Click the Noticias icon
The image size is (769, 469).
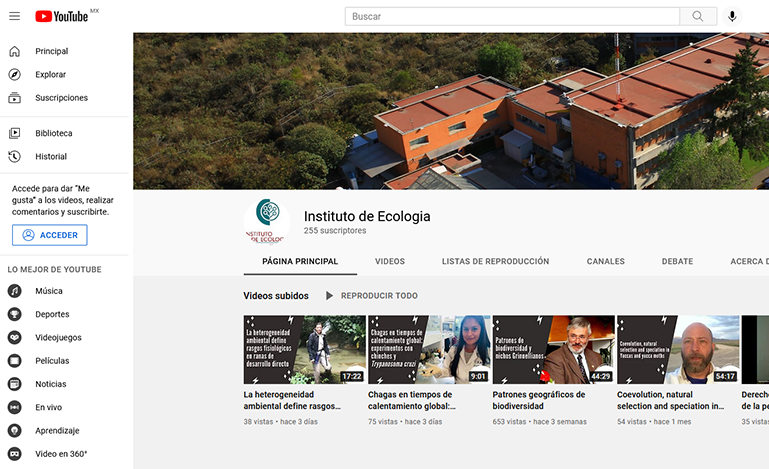tap(15, 384)
